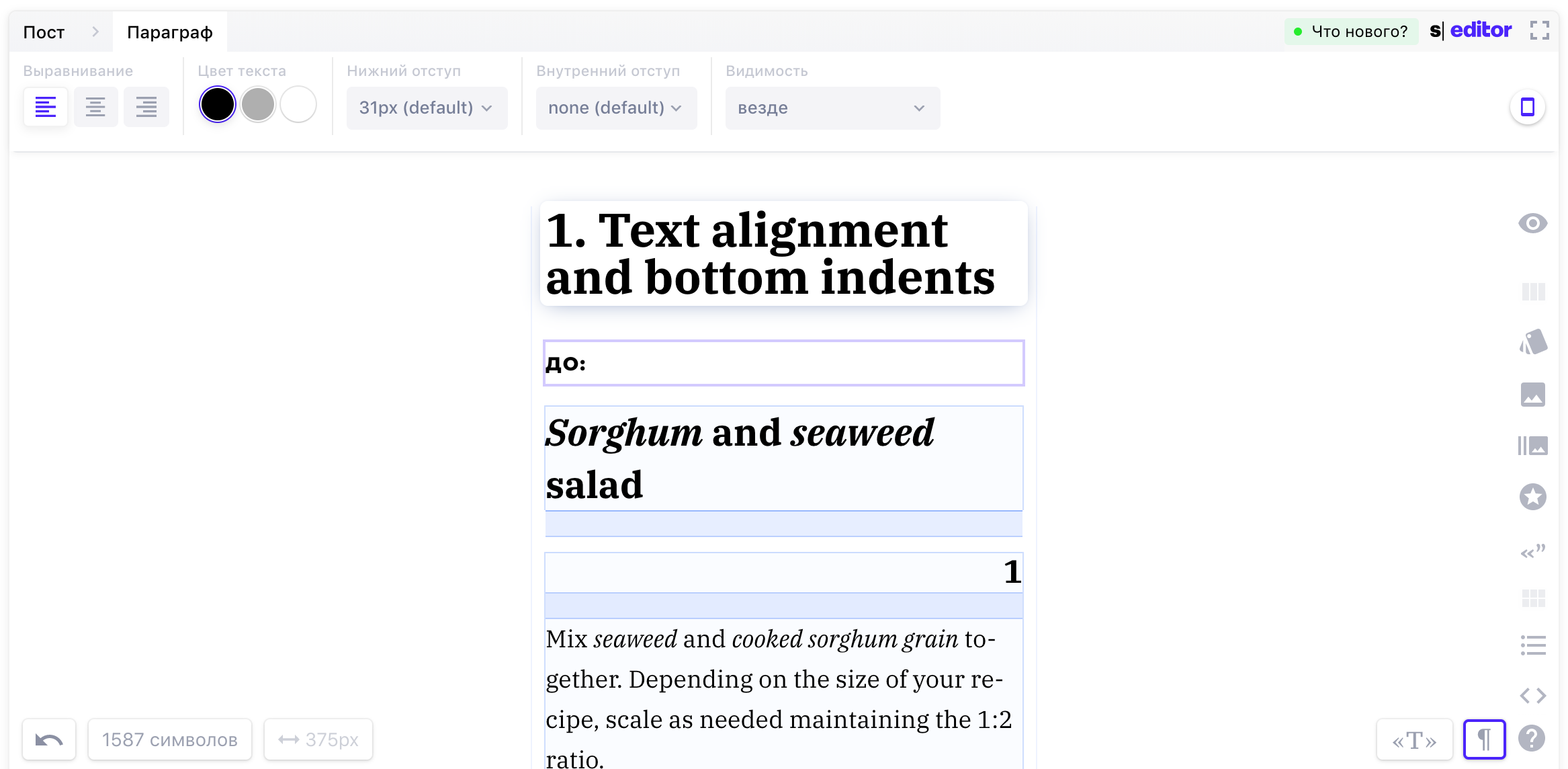1568x769 pixels.
Task: Switch to the Пост breadcrumb tab
Action: 44,31
